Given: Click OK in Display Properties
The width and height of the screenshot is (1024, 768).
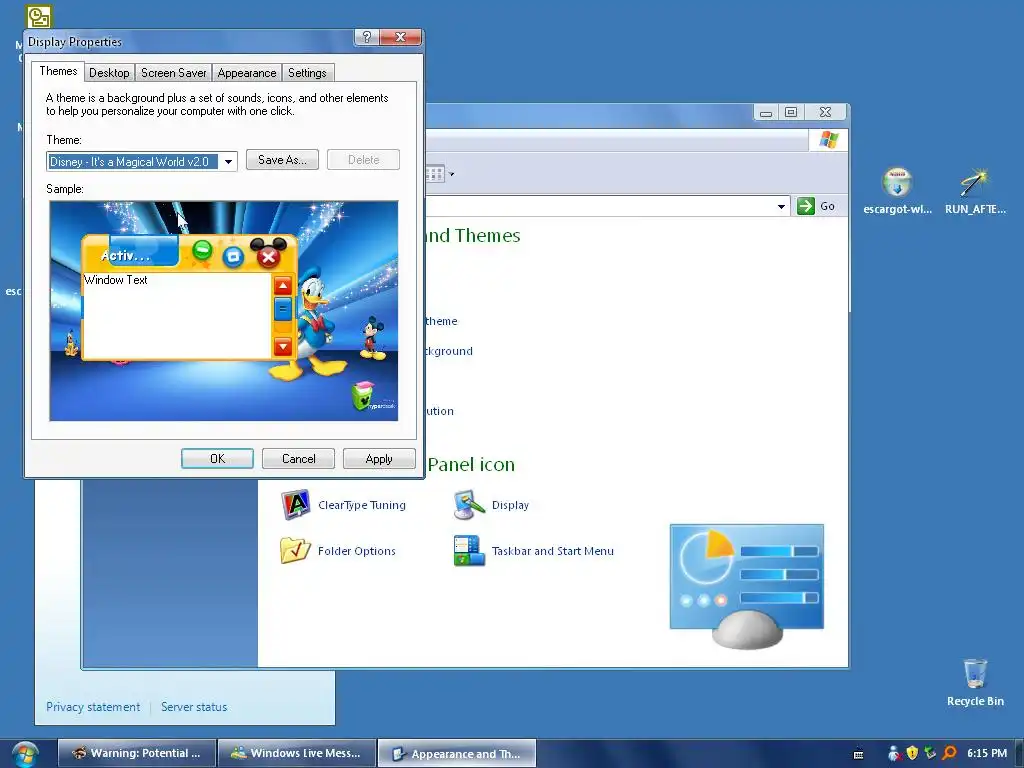Looking at the screenshot, I should point(217,458).
